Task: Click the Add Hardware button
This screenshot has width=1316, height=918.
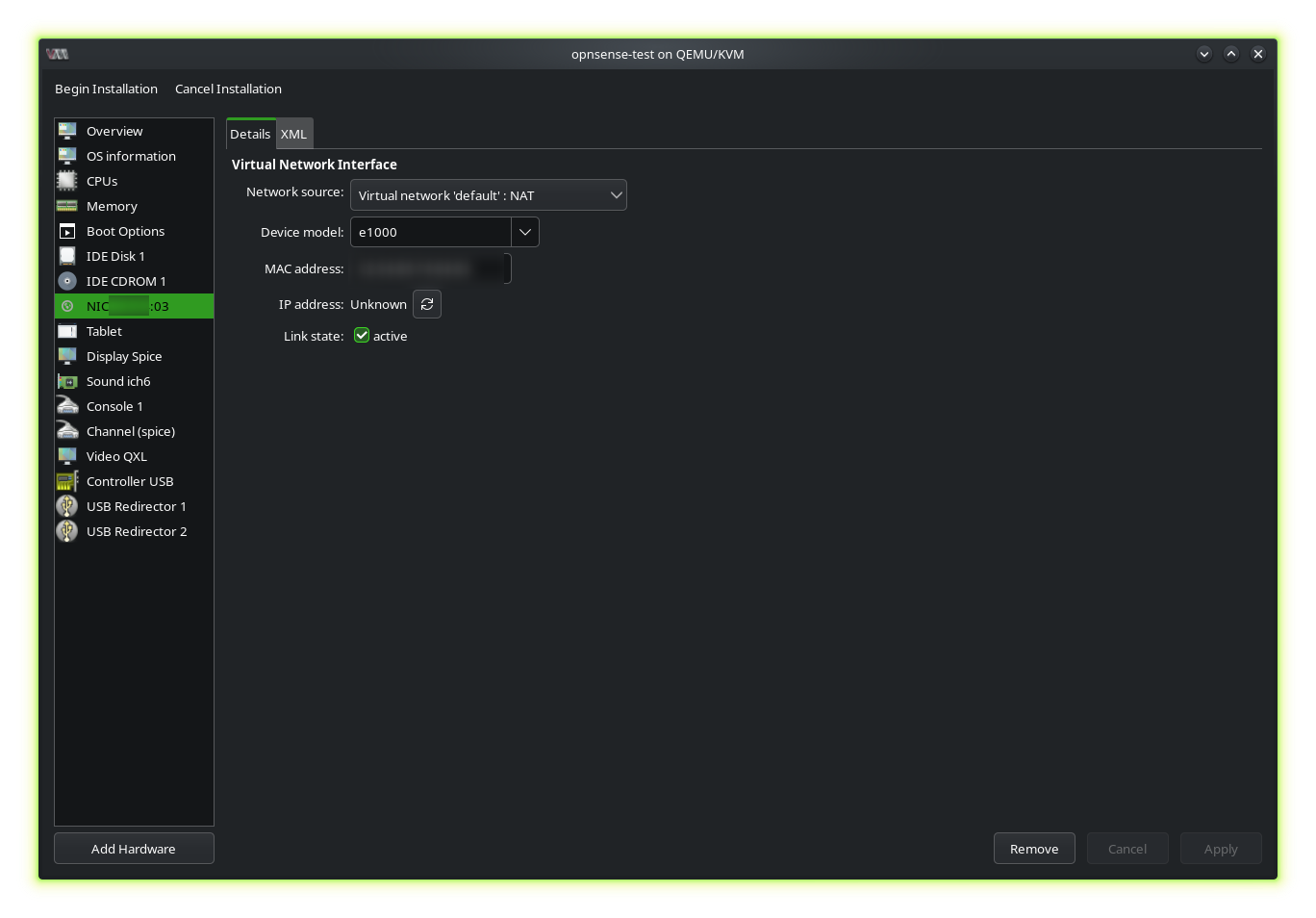Action: (134, 849)
